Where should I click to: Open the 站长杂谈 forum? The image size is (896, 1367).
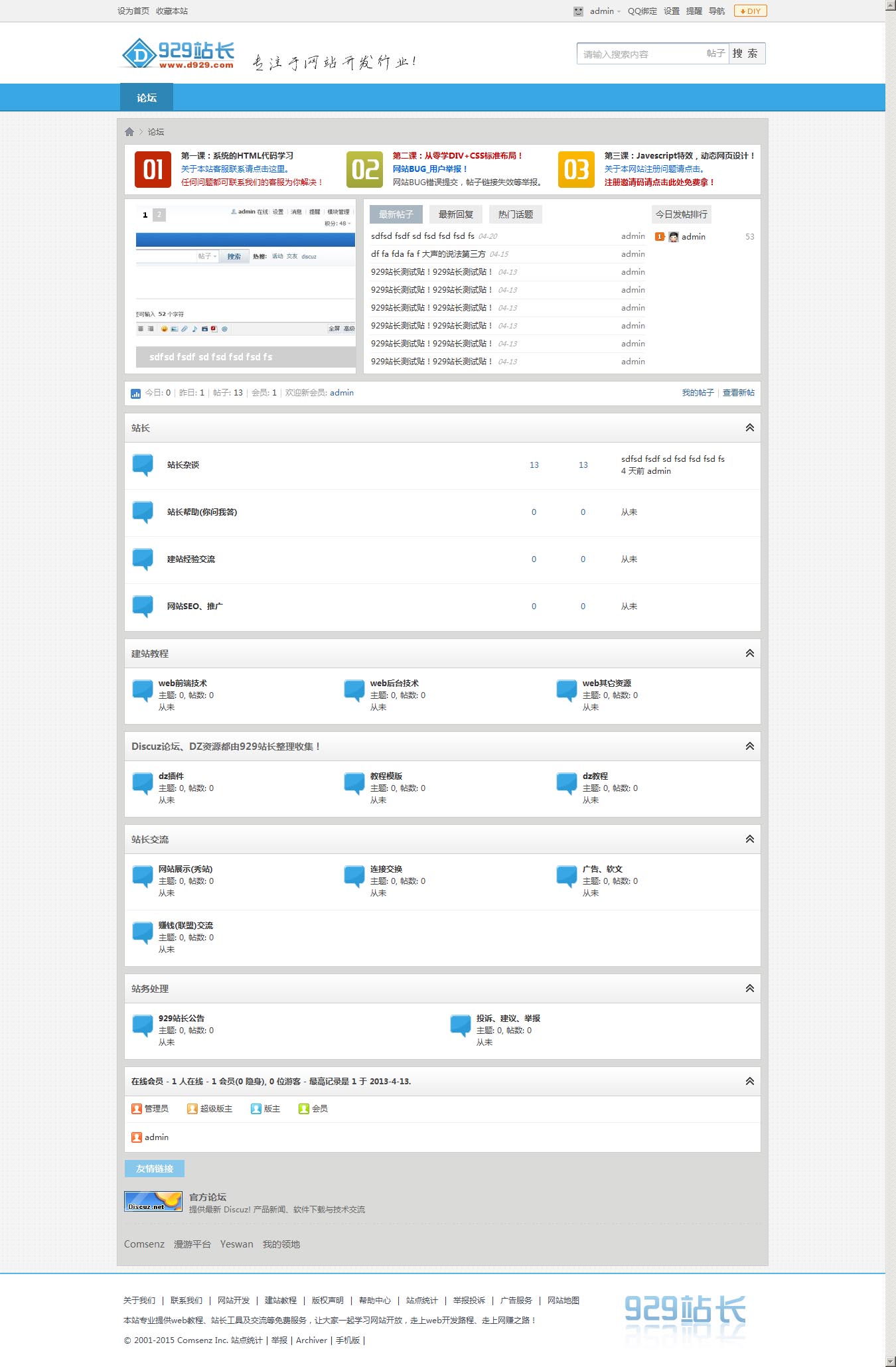183,465
